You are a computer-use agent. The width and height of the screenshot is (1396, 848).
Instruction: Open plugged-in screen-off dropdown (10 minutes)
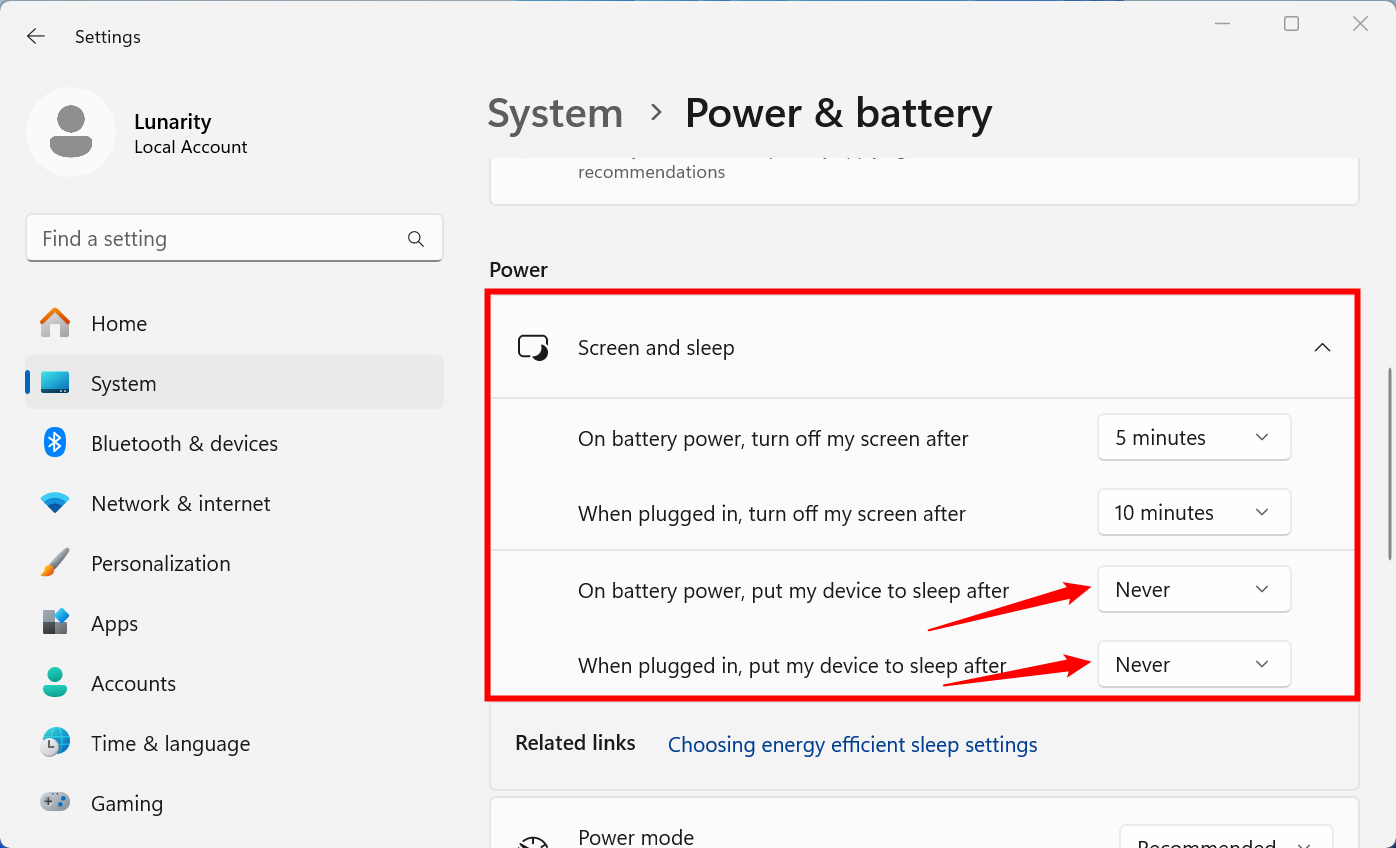[1193, 513]
